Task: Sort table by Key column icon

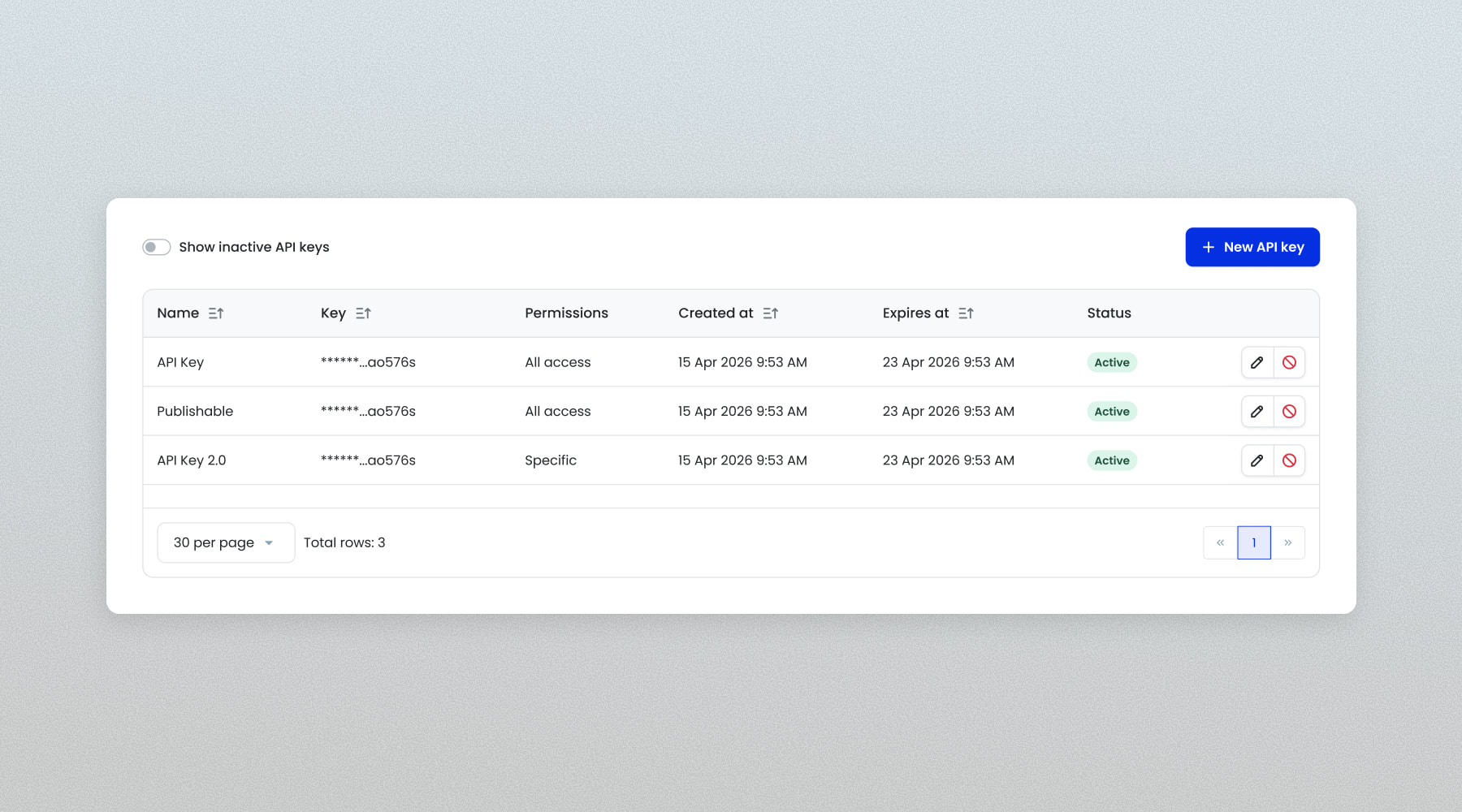Action: click(363, 313)
